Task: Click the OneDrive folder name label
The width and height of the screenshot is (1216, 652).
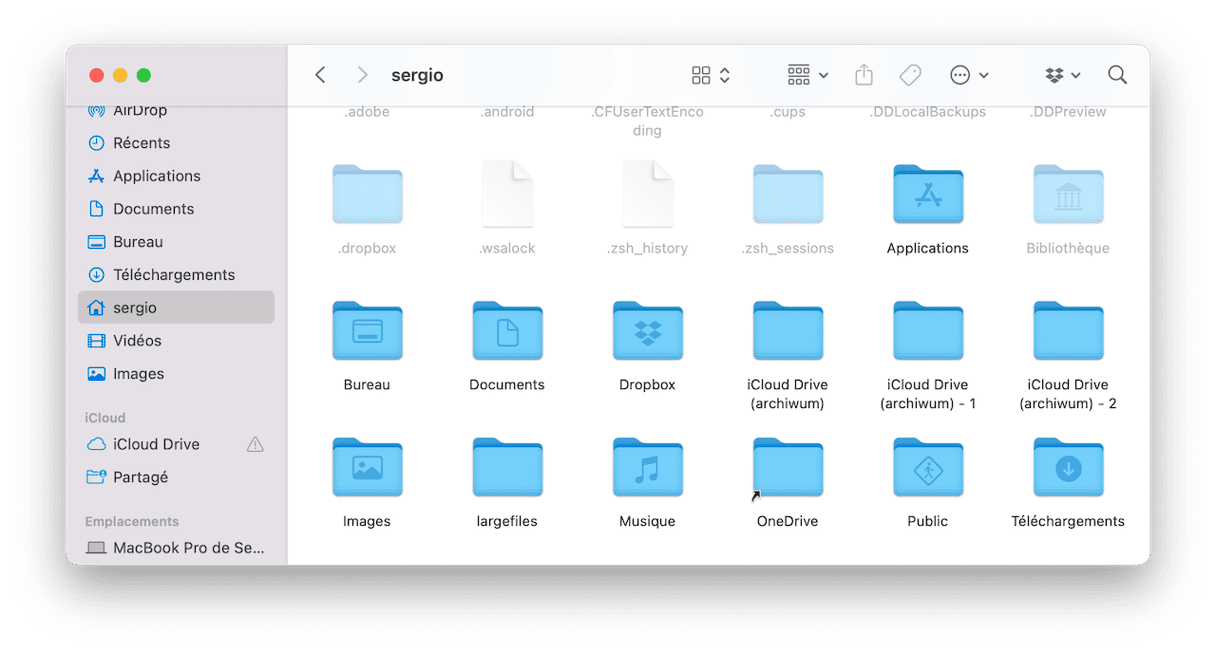Action: [x=788, y=521]
